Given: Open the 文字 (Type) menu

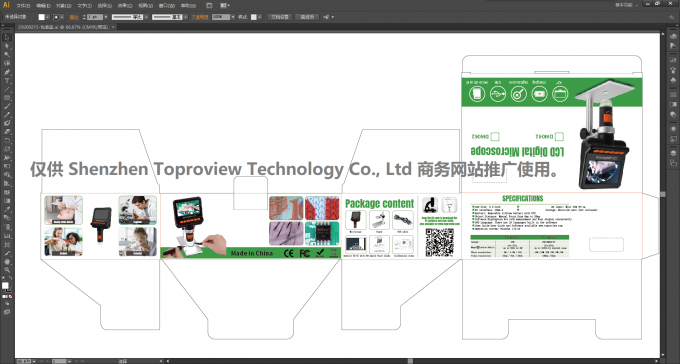Looking at the screenshot, I should [85, 6].
